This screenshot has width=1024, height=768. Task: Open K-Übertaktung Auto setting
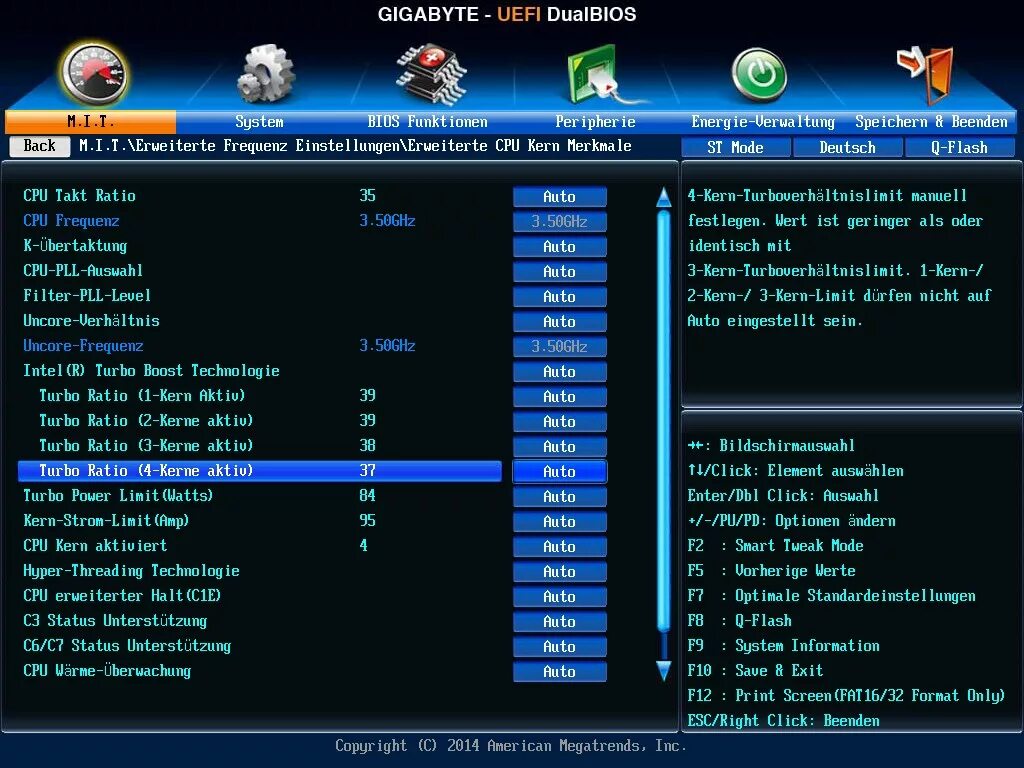click(560, 246)
